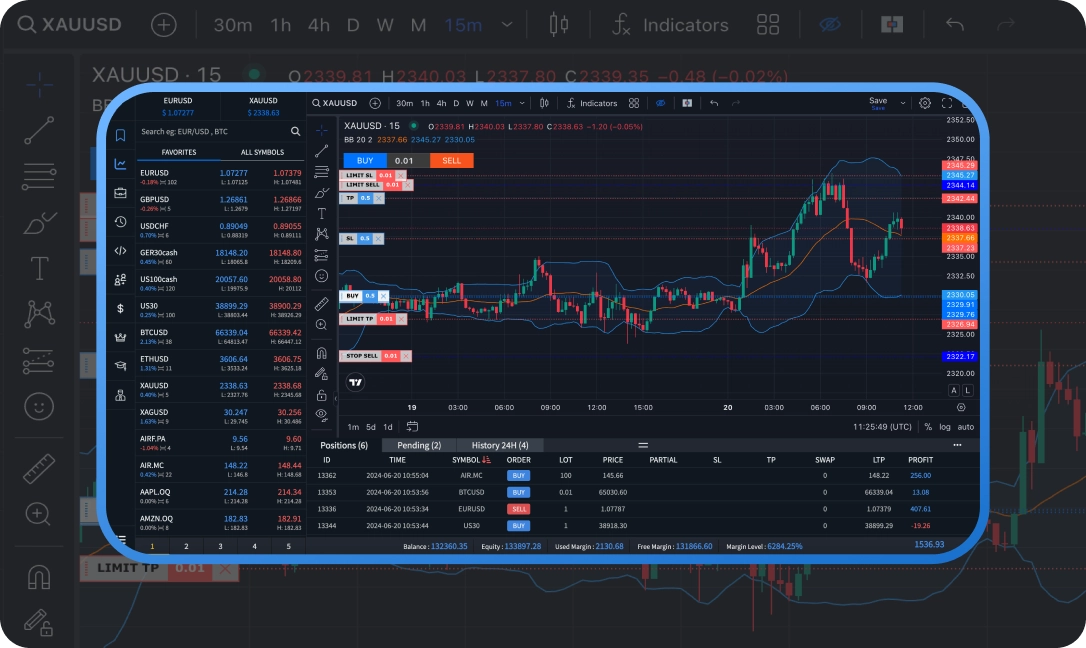Click the orange SELL button
Screen dimensions: 1086x648
click(x=451, y=160)
